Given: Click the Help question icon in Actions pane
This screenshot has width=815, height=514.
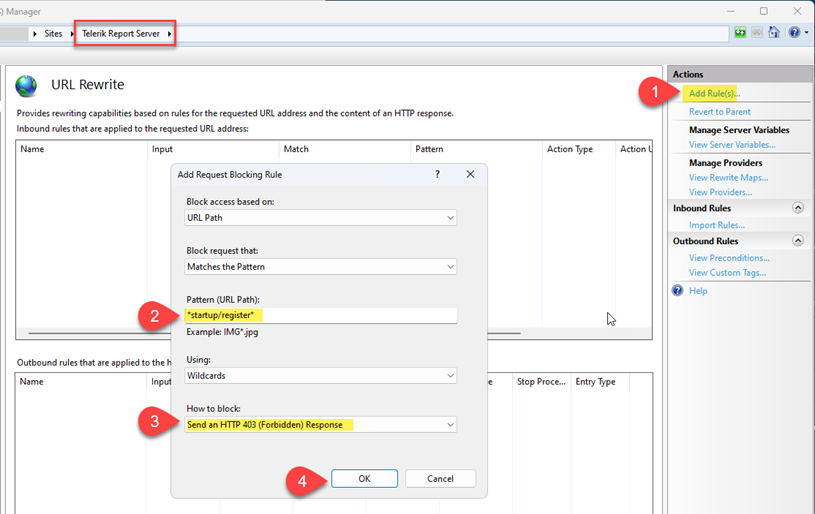Looking at the screenshot, I should 678,291.
